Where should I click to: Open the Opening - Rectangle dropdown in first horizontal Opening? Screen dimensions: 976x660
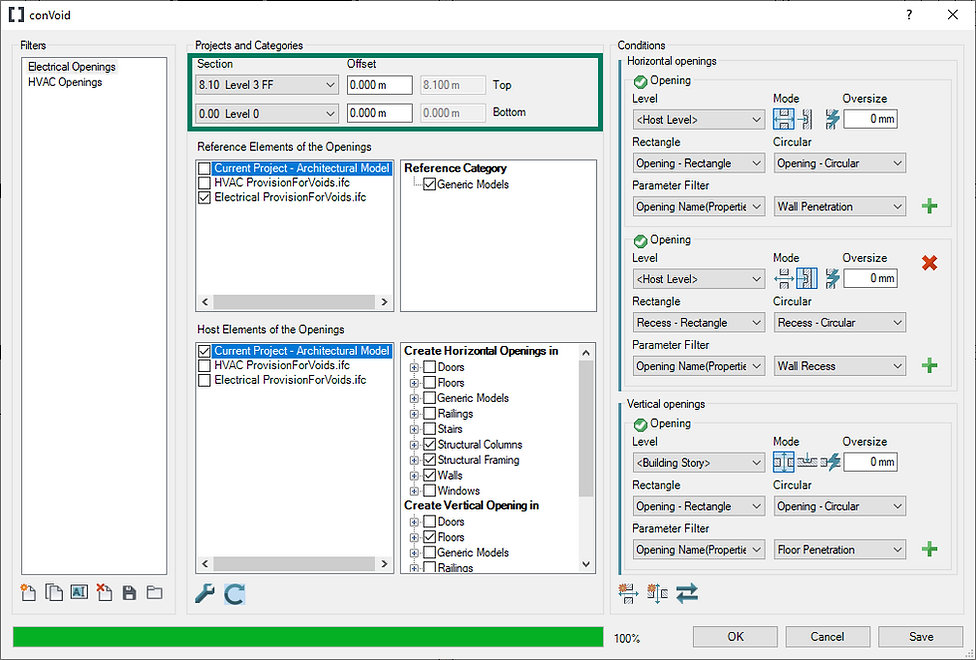click(698, 163)
